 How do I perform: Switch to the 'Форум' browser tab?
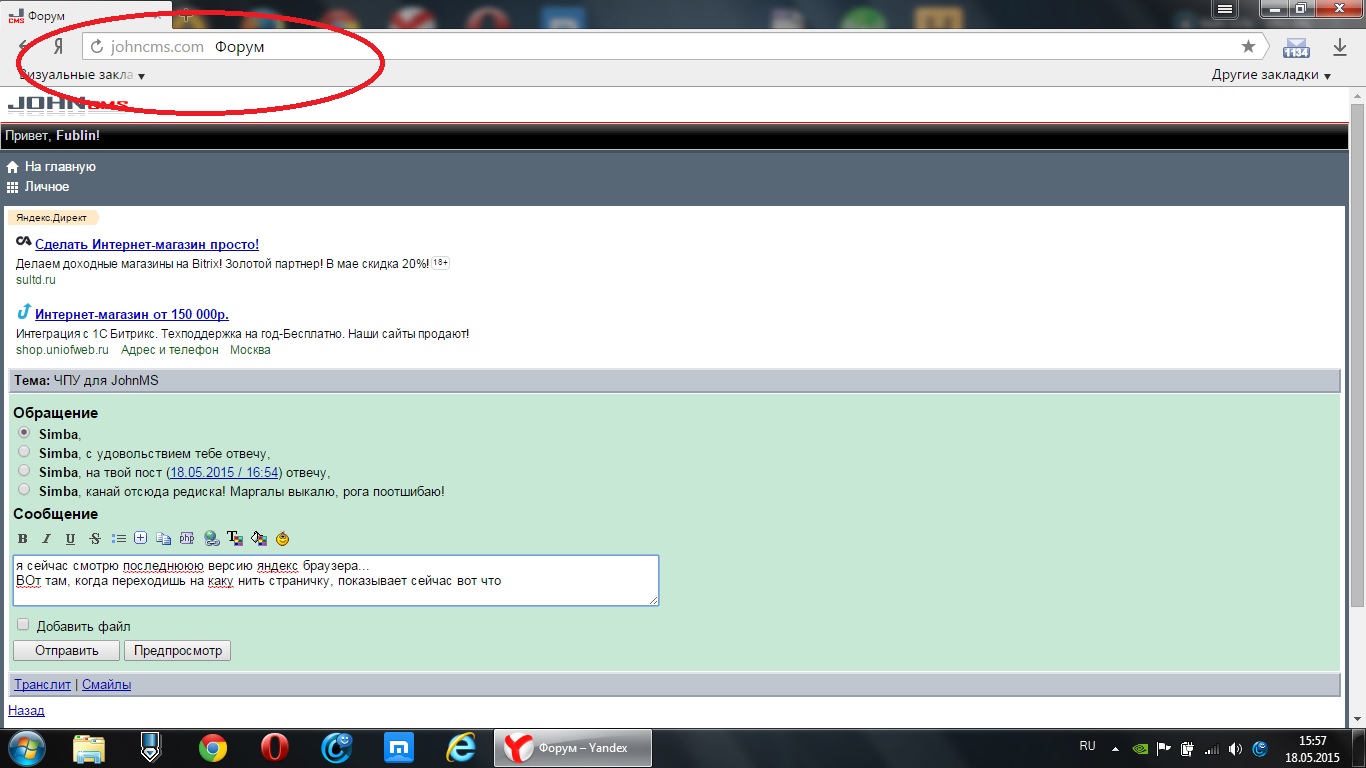tap(85, 14)
